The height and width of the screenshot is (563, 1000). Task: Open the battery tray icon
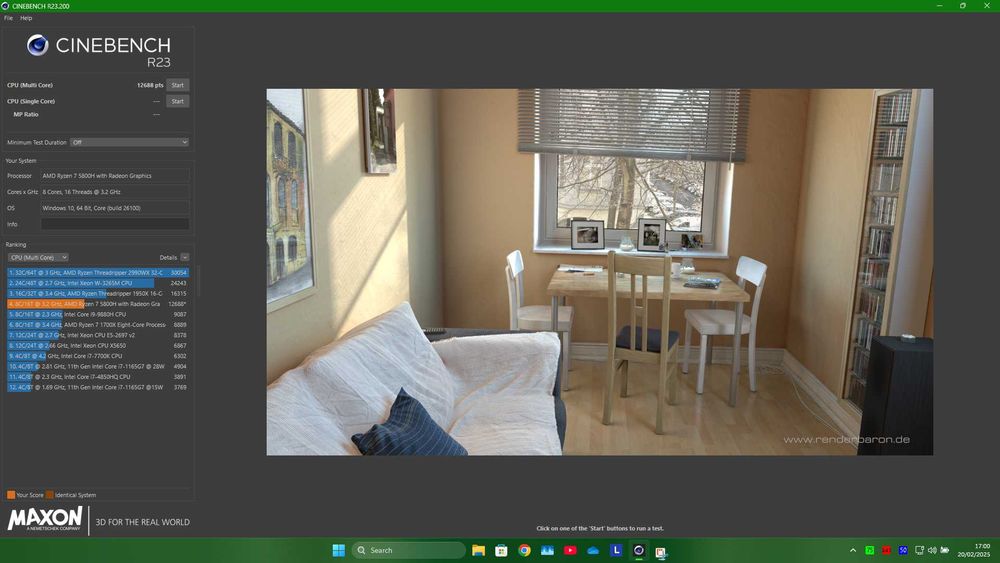945,550
